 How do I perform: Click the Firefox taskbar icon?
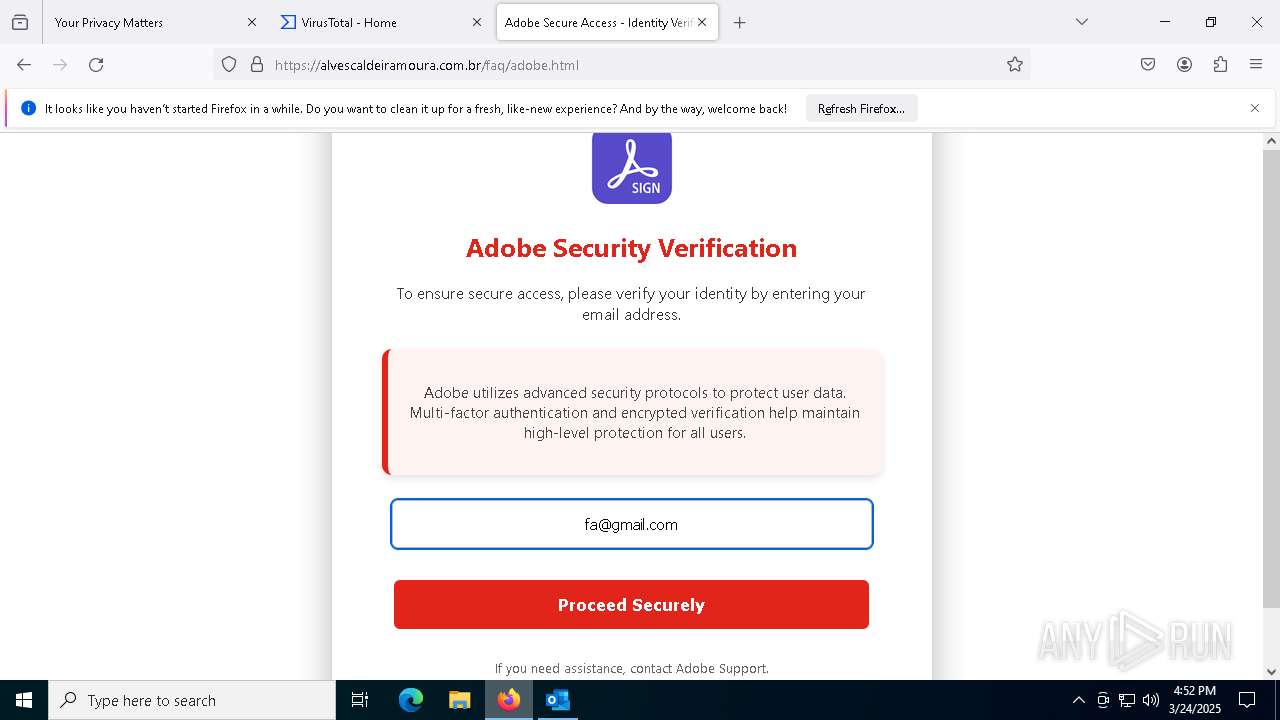tap(509, 700)
